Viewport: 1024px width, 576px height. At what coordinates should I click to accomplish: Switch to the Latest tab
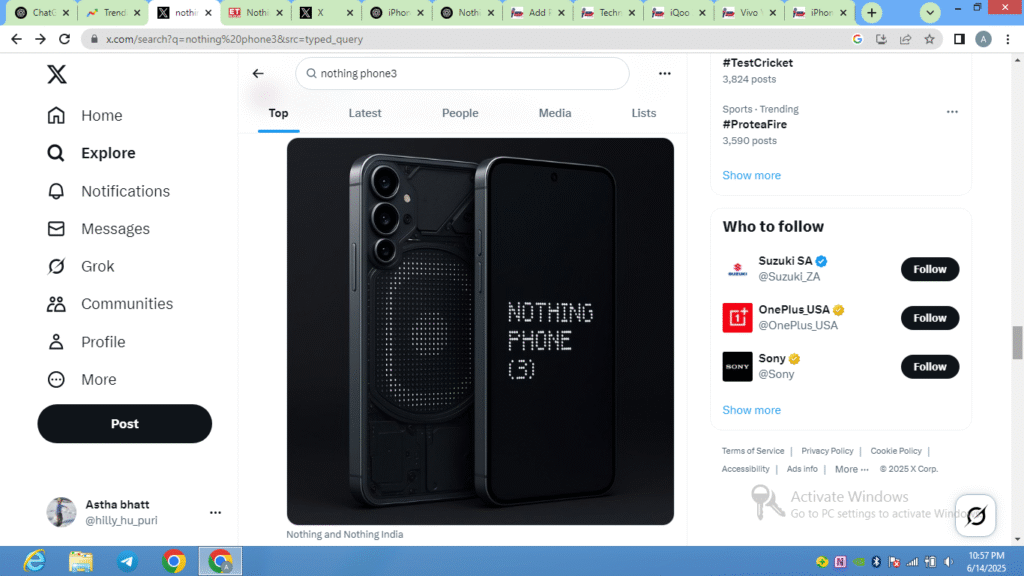365,113
